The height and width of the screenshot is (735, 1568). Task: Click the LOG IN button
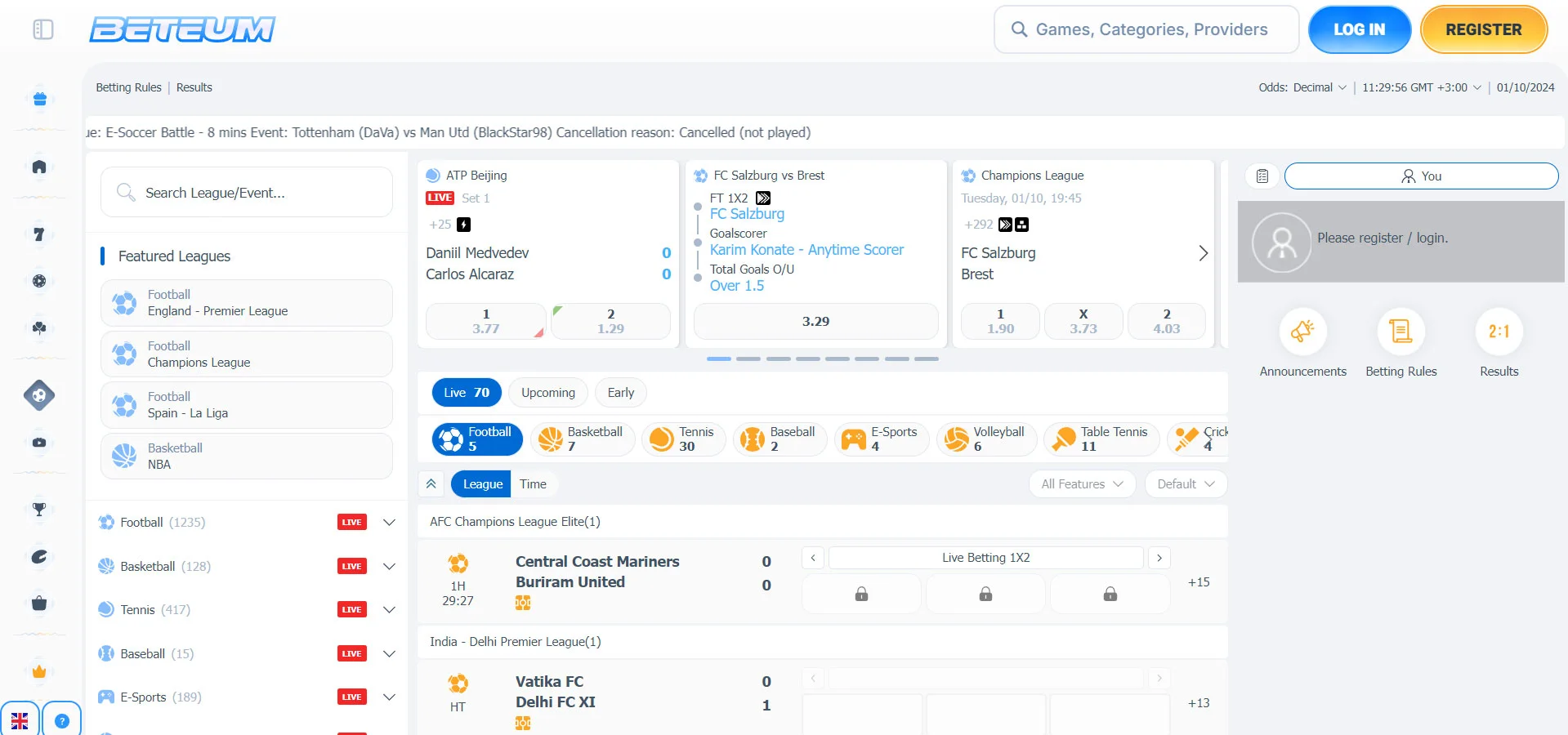pos(1359,29)
